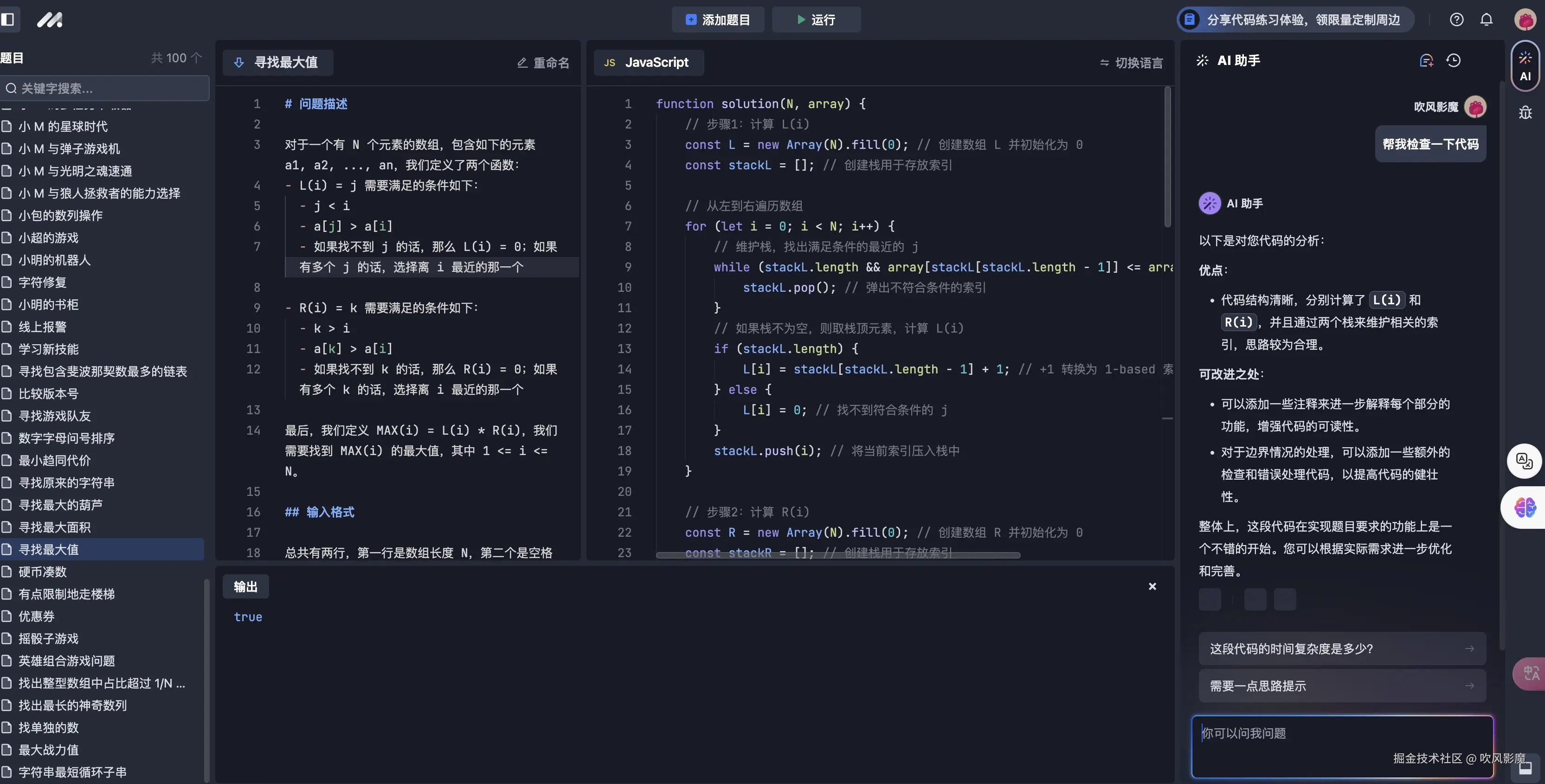Image resolution: width=1545 pixels, height=784 pixels.
Task: Open a new AI conversation icon
Action: point(1426,60)
